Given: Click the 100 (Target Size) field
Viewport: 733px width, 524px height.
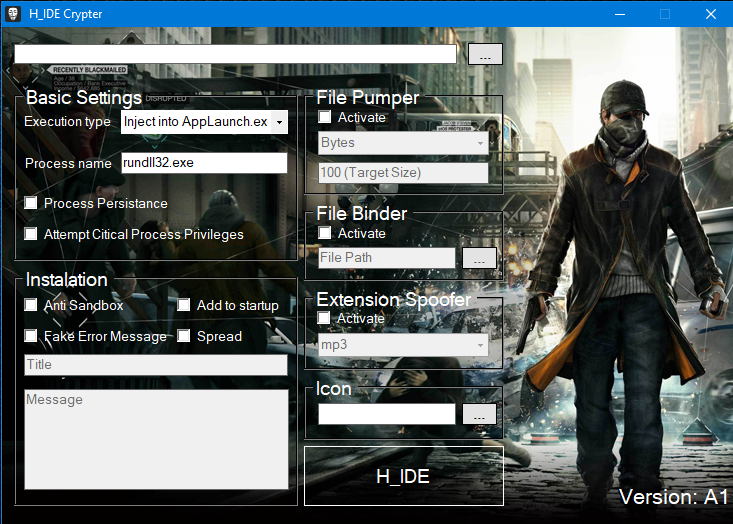Looking at the screenshot, I should pos(403,173).
